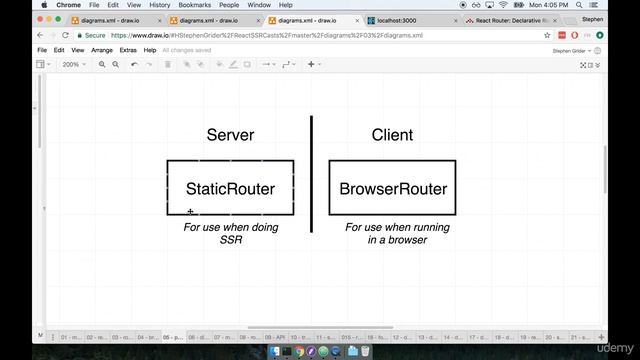Click the browser back arrow

40,36
